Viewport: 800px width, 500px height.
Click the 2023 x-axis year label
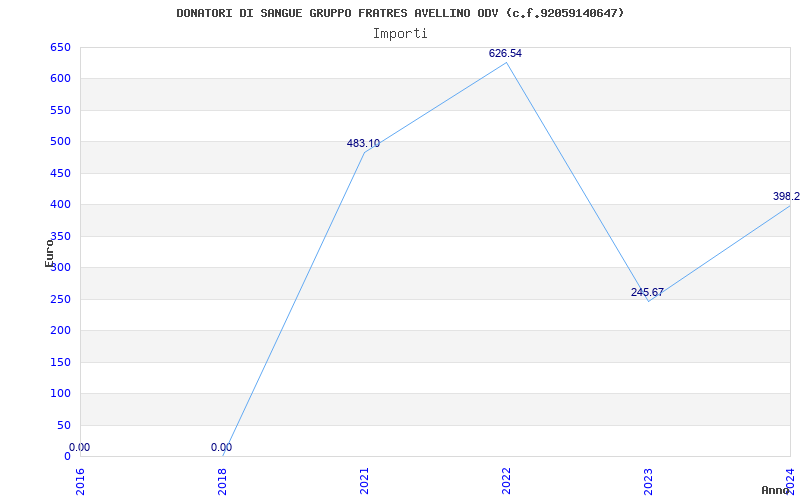pyautogui.click(x=648, y=482)
